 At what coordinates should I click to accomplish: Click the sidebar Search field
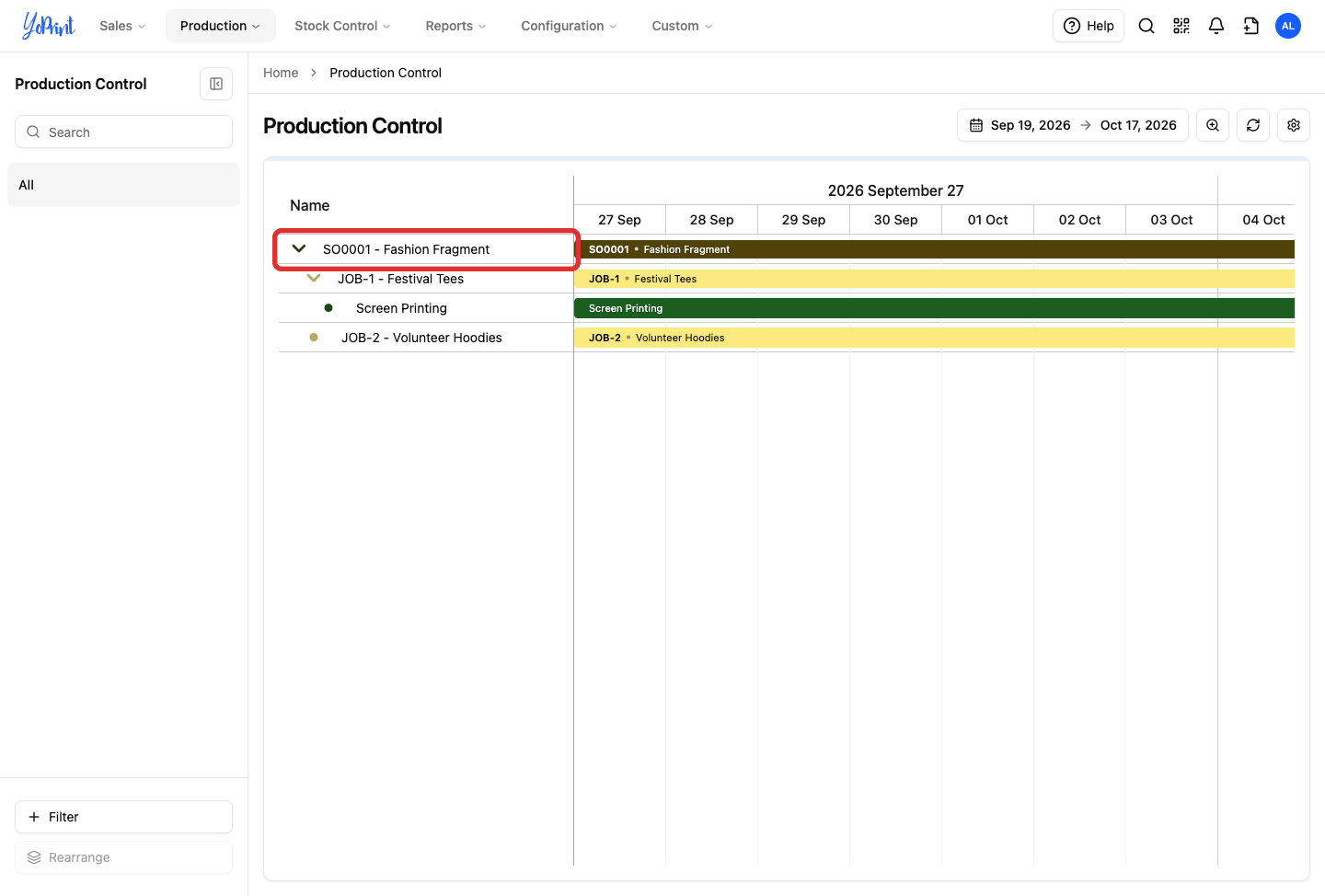123,132
